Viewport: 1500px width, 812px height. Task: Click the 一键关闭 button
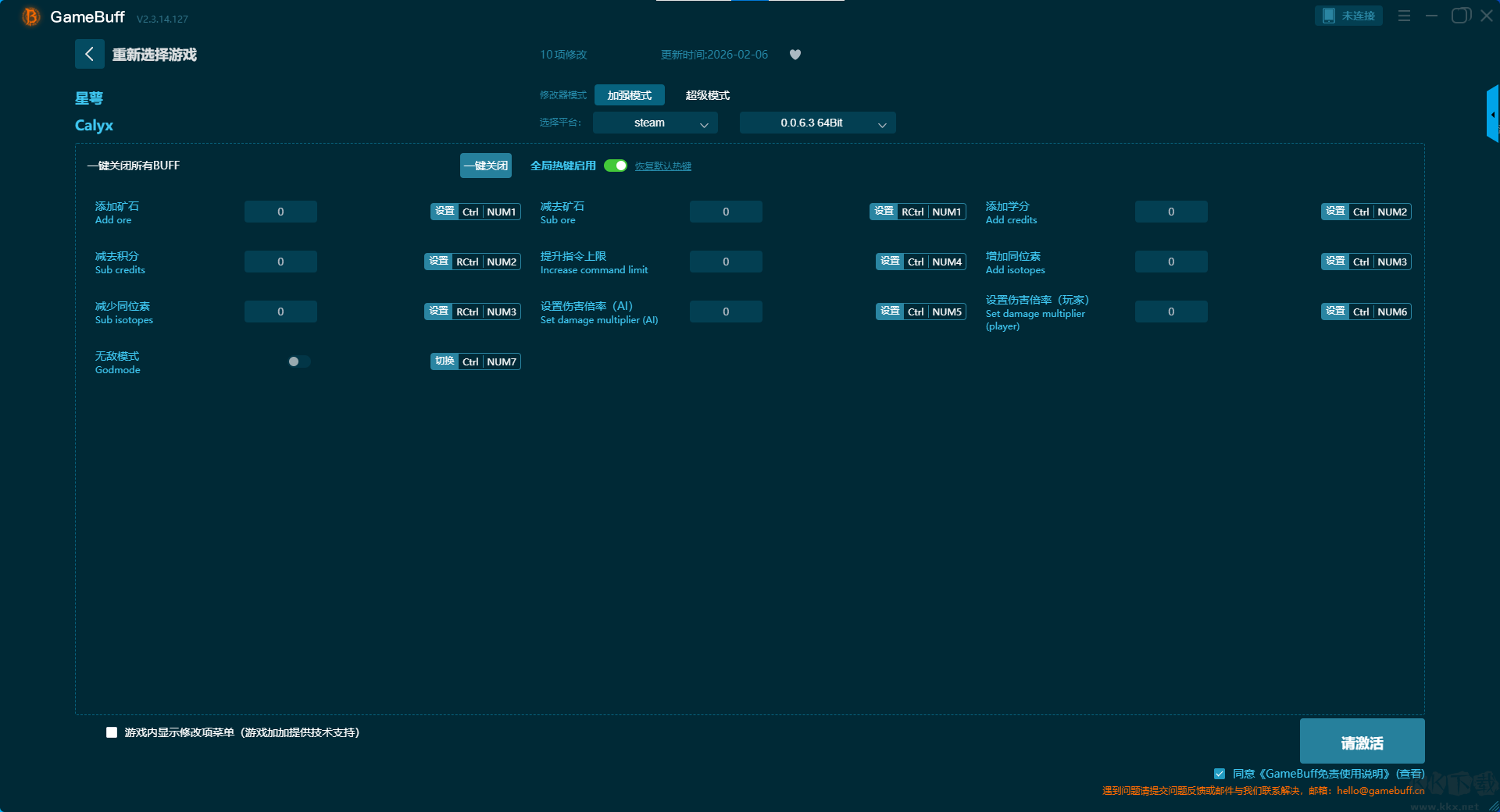[x=485, y=166]
